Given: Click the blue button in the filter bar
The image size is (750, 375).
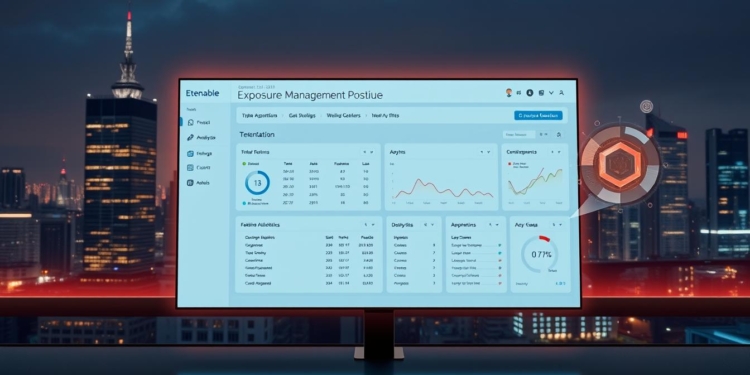Looking at the screenshot, I should pyautogui.click(x=538, y=115).
